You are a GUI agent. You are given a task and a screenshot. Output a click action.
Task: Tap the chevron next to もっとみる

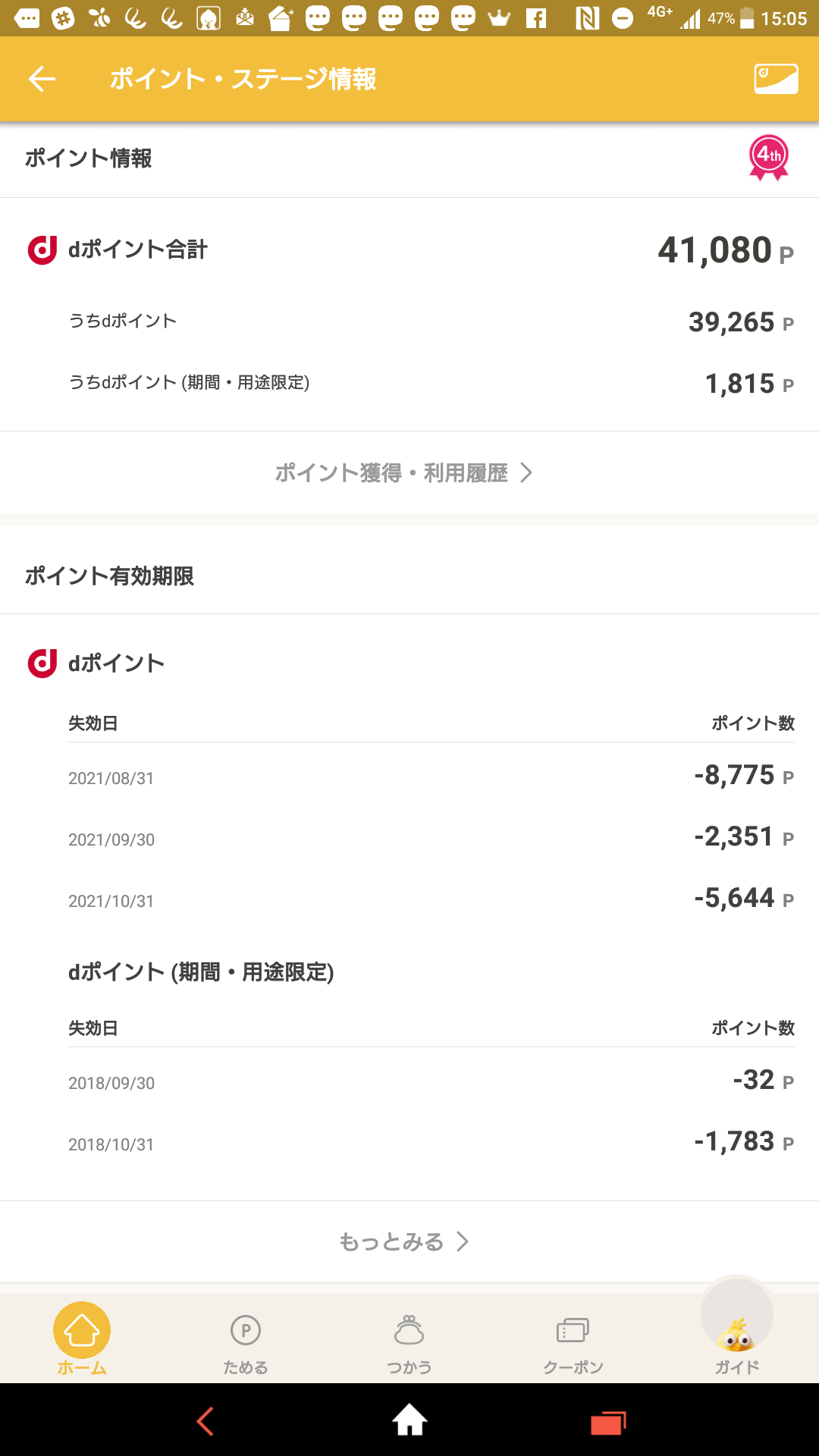[463, 1242]
